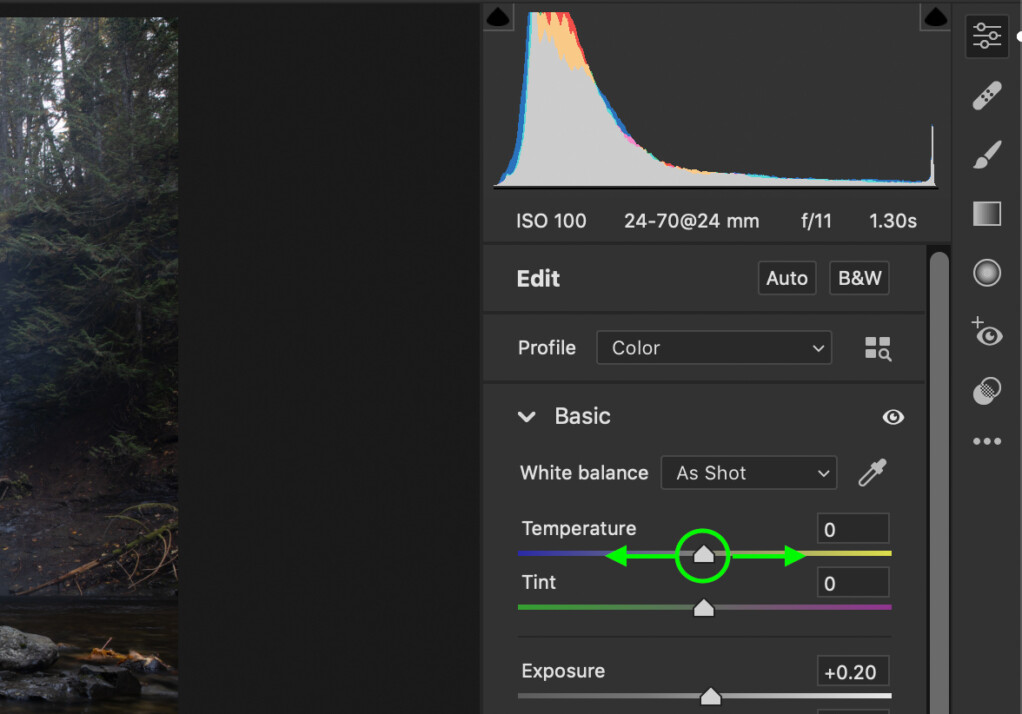Toggle the highlight clipping indicator on histogram
Image resolution: width=1022 pixels, height=714 pixels.
tap(934, 17)
